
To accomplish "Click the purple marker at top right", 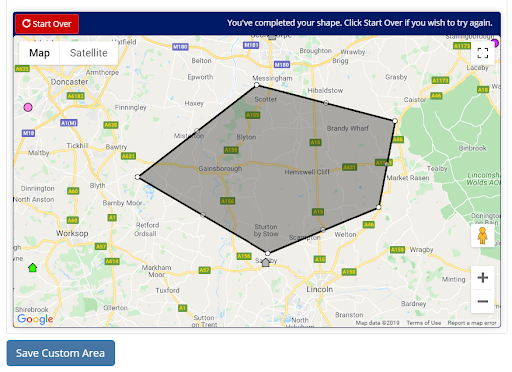I will point(495,43).
